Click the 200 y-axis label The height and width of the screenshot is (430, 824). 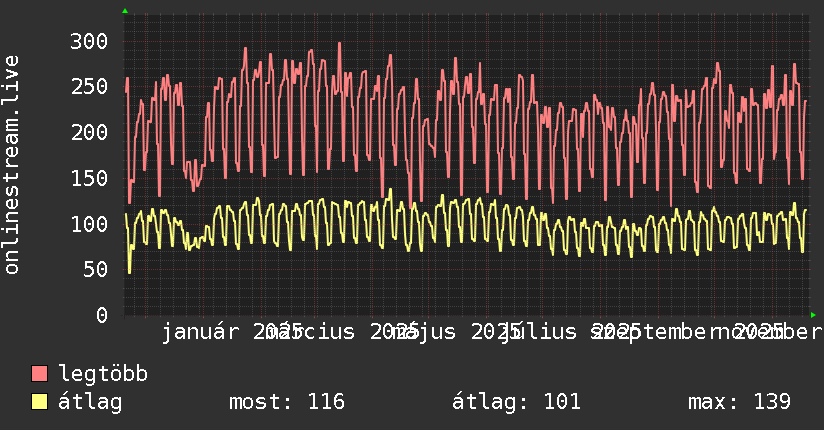[89, 132]
